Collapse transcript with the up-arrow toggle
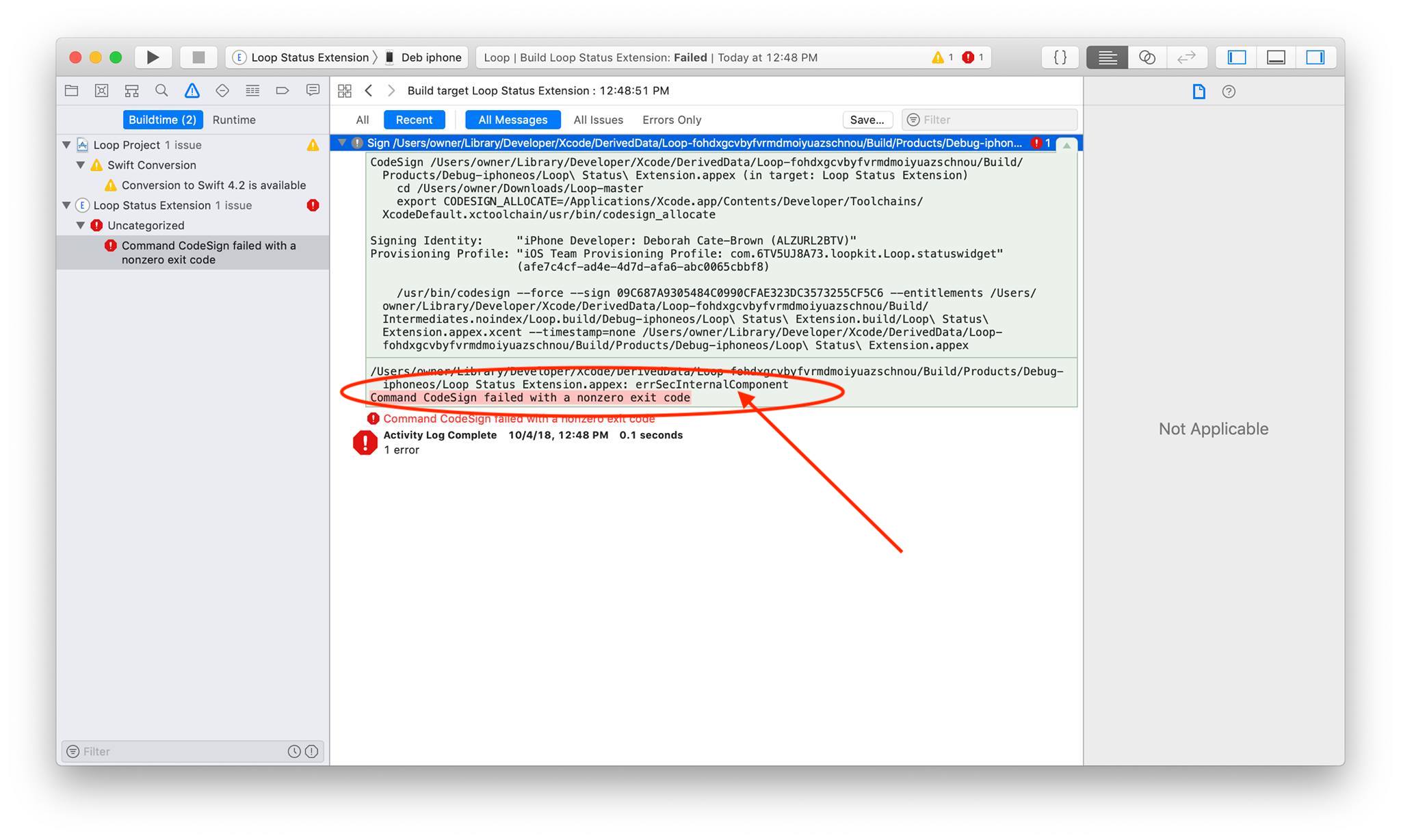The image size is (1401, 840). (x=1066, y=144)
